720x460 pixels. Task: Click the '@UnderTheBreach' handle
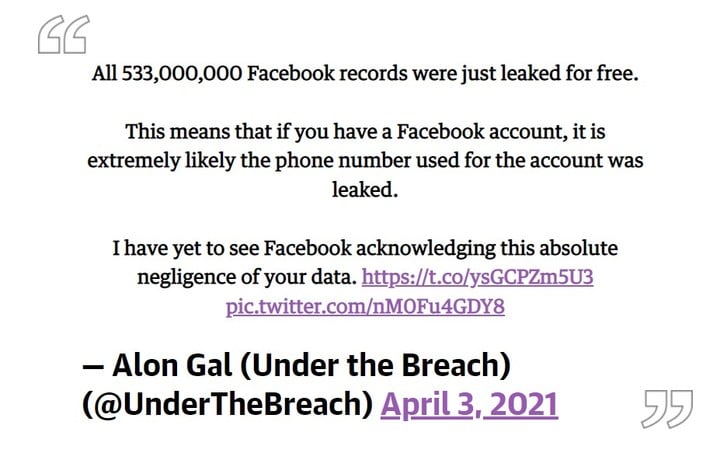[228, 404]
